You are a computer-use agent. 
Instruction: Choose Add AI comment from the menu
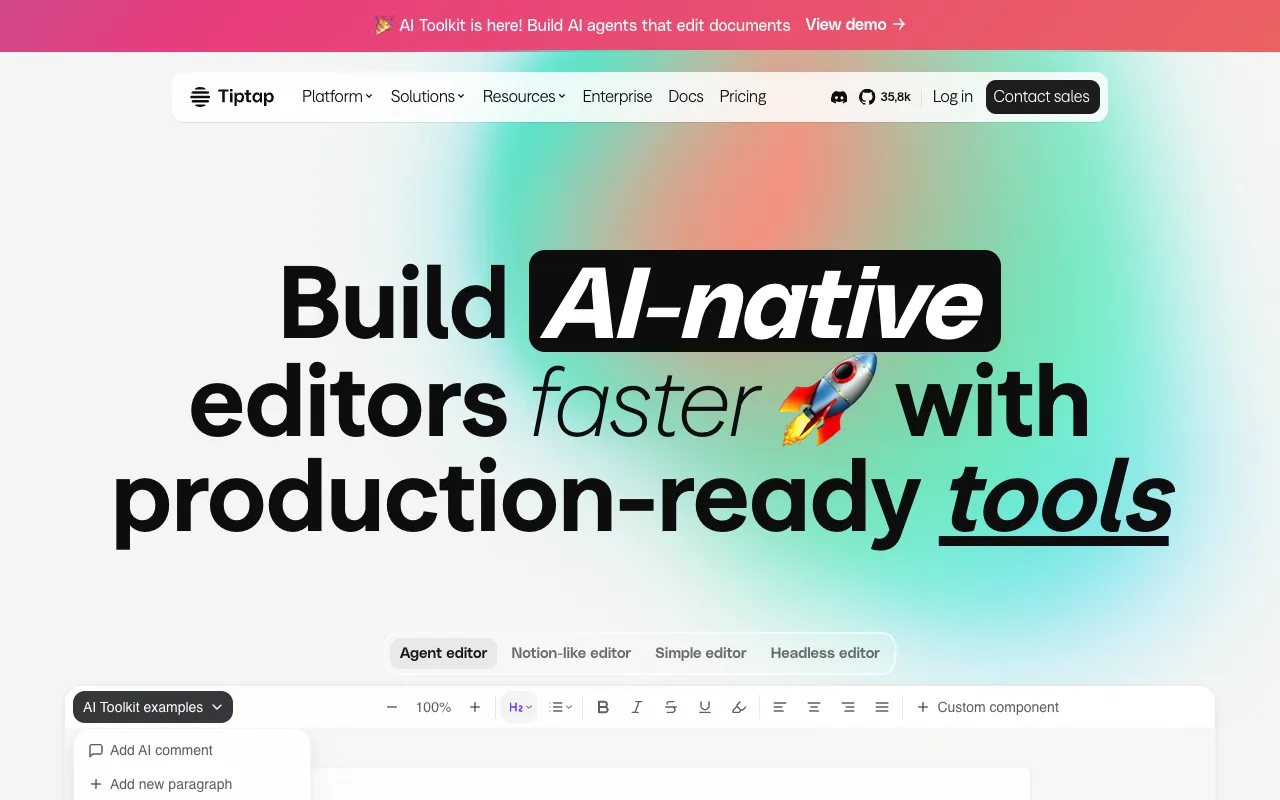coord(161,750)
